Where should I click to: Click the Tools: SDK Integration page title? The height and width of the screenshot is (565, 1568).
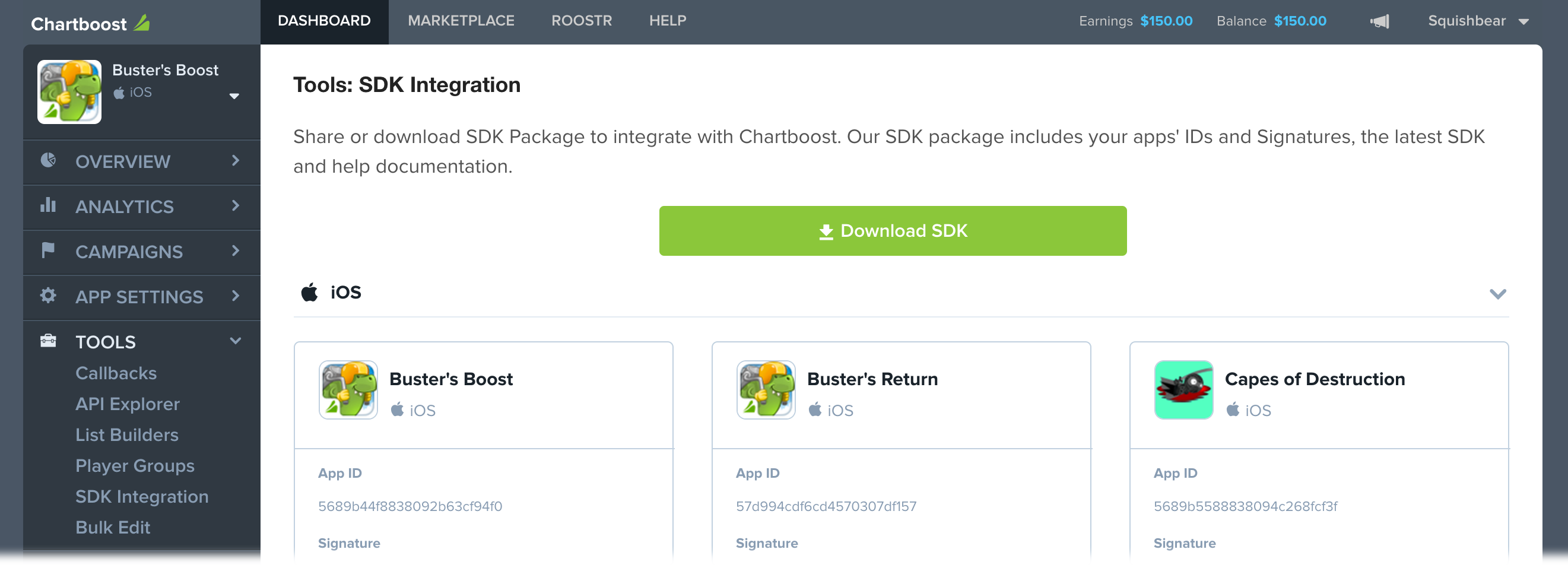click(407, 85)
